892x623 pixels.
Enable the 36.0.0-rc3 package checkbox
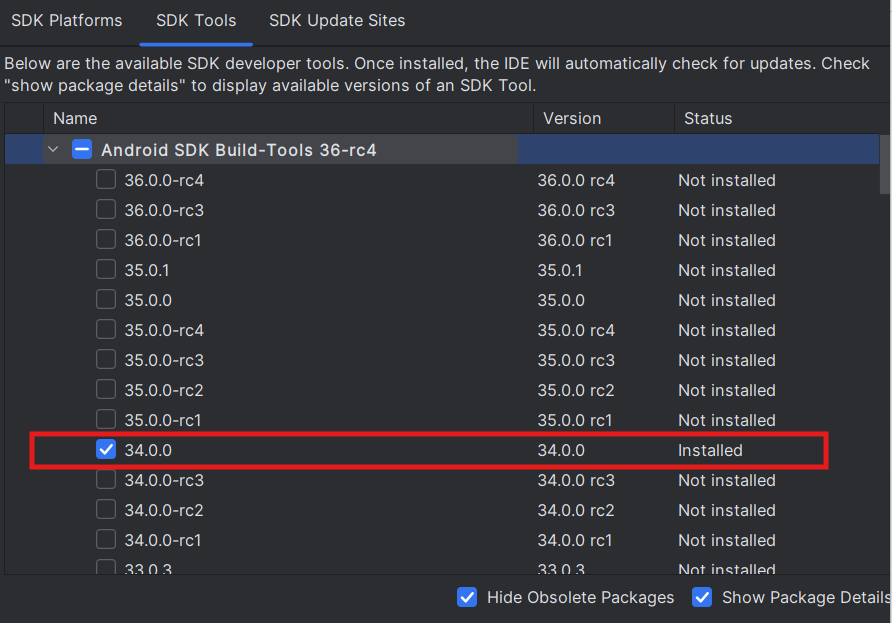click(106, 210)
